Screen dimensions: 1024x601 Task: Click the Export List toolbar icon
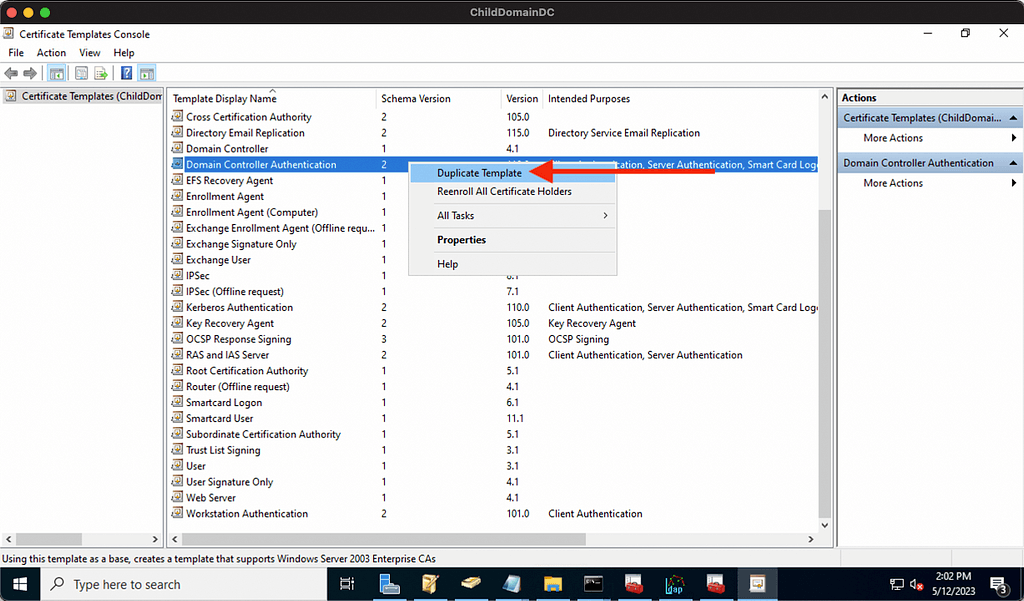click(x=101, y=73)
